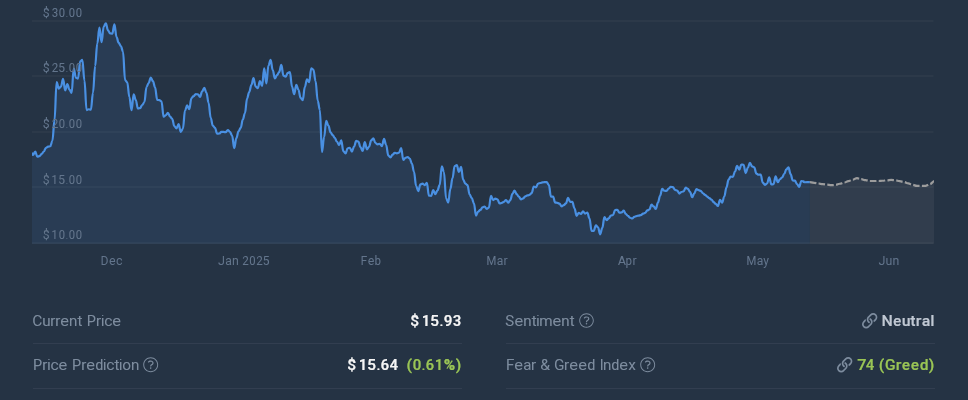Open the Sentiment info tooltip icon

(x=587, y=321)
